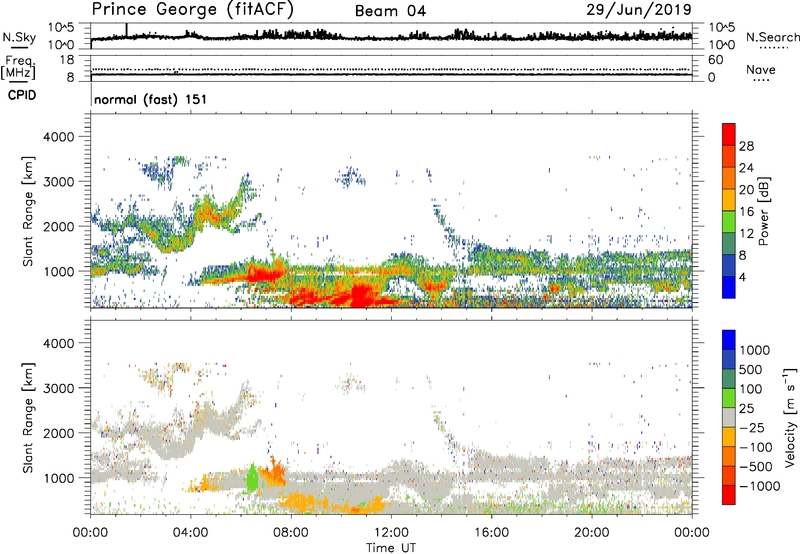
Task: Pick the bottom blue segment of the power color bar
Action: coord(729,287)
